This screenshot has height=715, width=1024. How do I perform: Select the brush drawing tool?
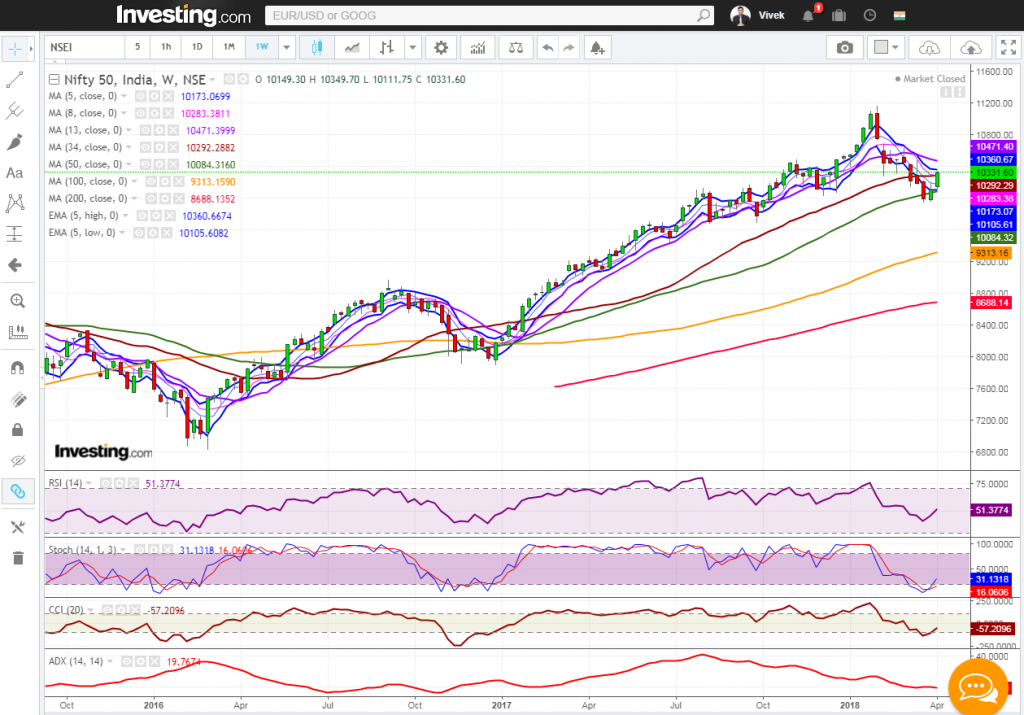pyautogui.click(x=14, y=142)
